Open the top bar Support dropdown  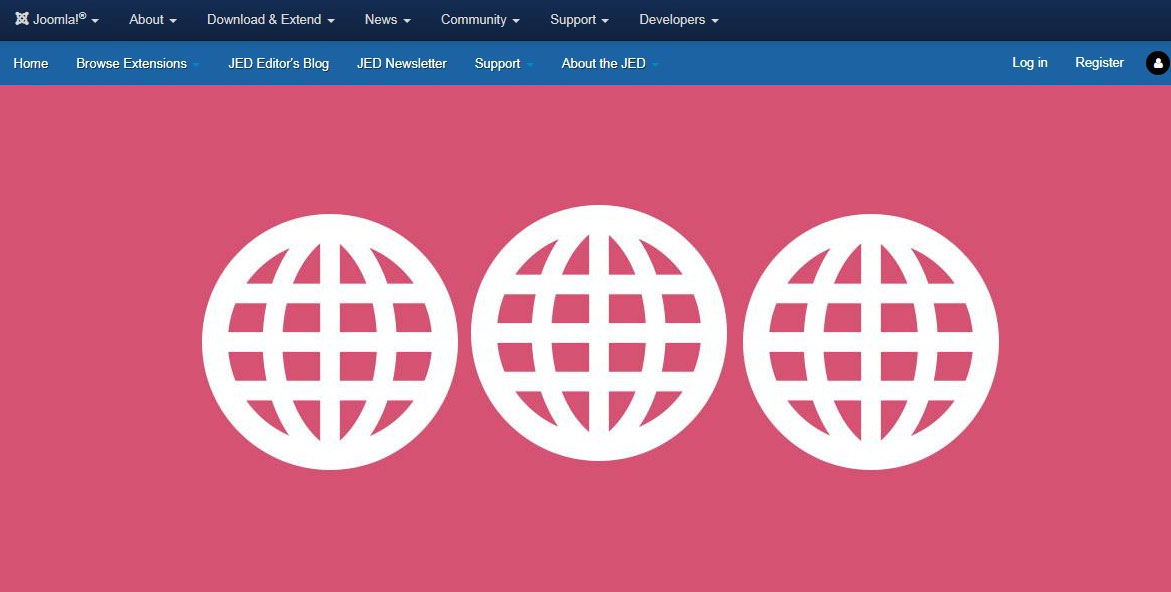[580, 20]
